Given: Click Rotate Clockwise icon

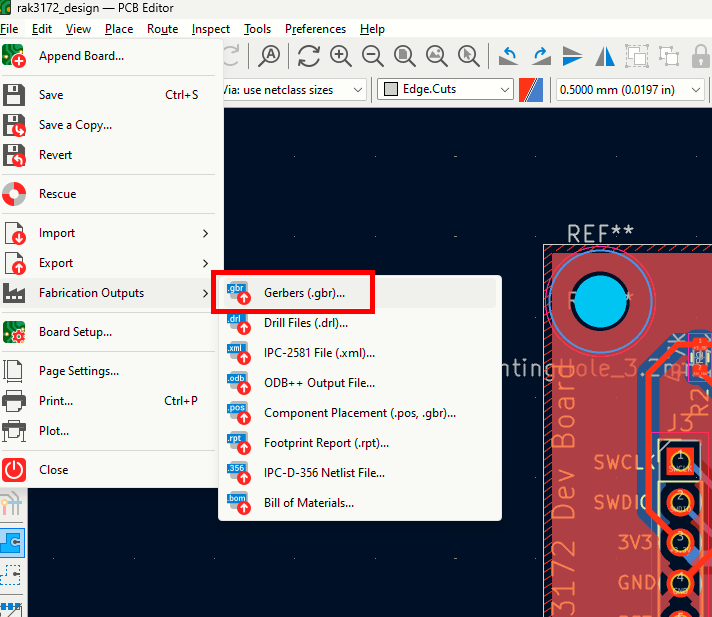Looking at the screenshot, I should coord(541,56).
